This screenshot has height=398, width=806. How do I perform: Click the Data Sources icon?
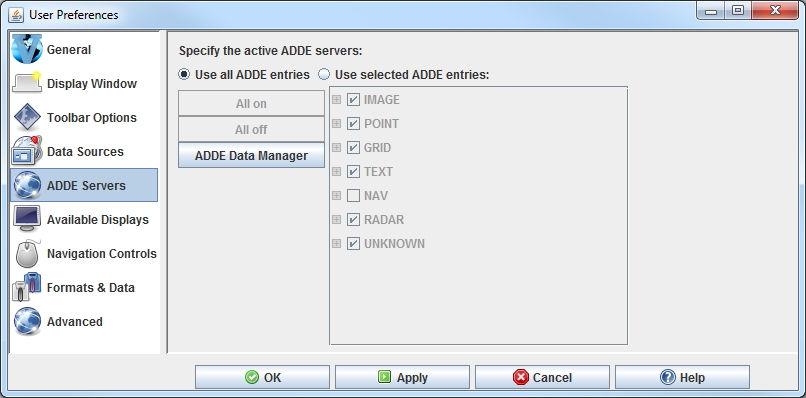pyautogui.click(x=27, y=151)
